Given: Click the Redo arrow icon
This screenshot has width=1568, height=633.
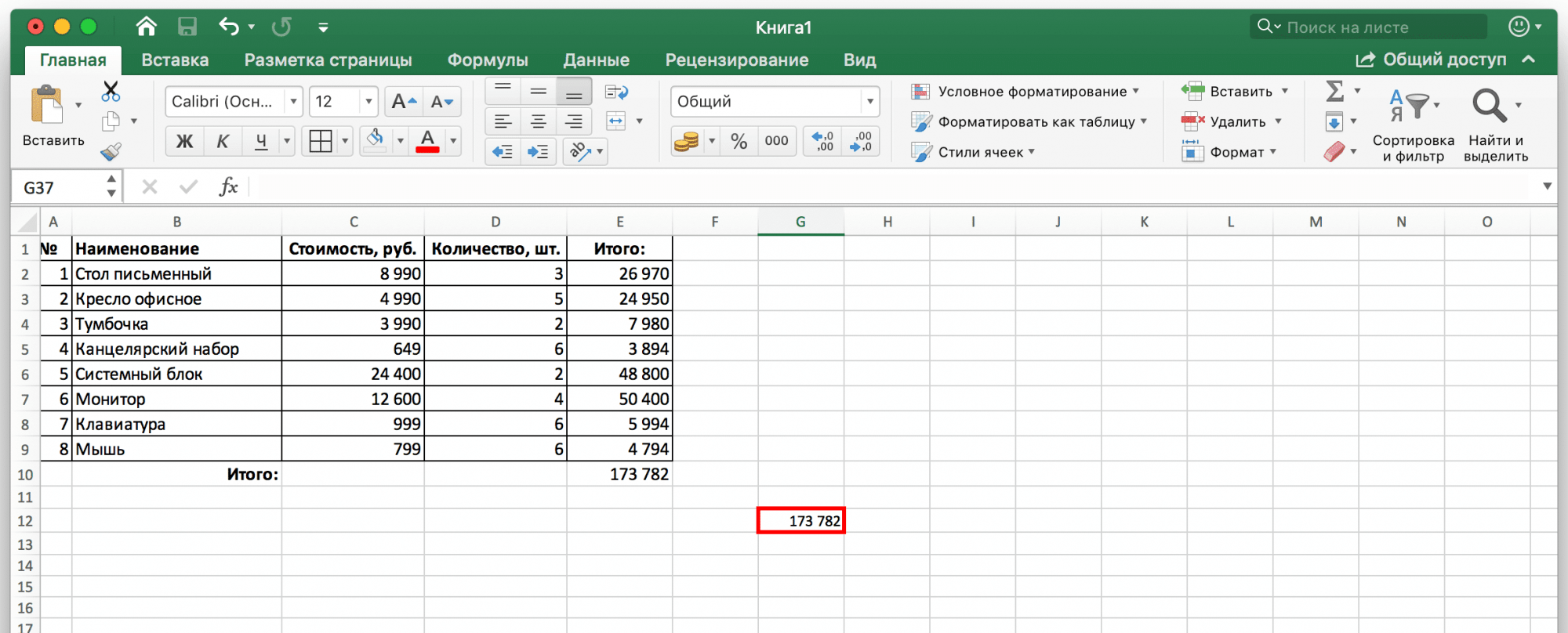Looking at the screenshot, I should tap(281, 27).
